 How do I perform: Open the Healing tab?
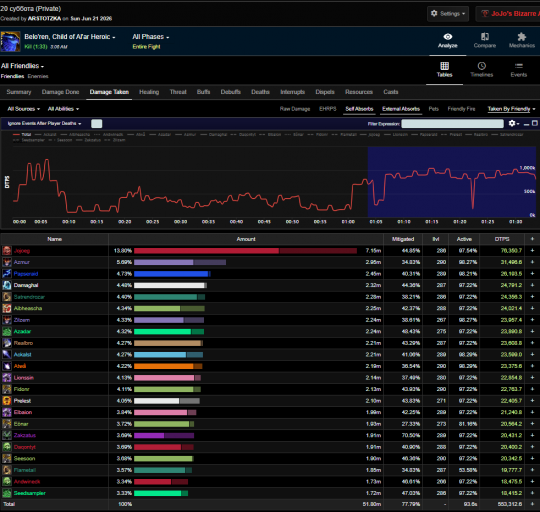[x=149, y=92]
